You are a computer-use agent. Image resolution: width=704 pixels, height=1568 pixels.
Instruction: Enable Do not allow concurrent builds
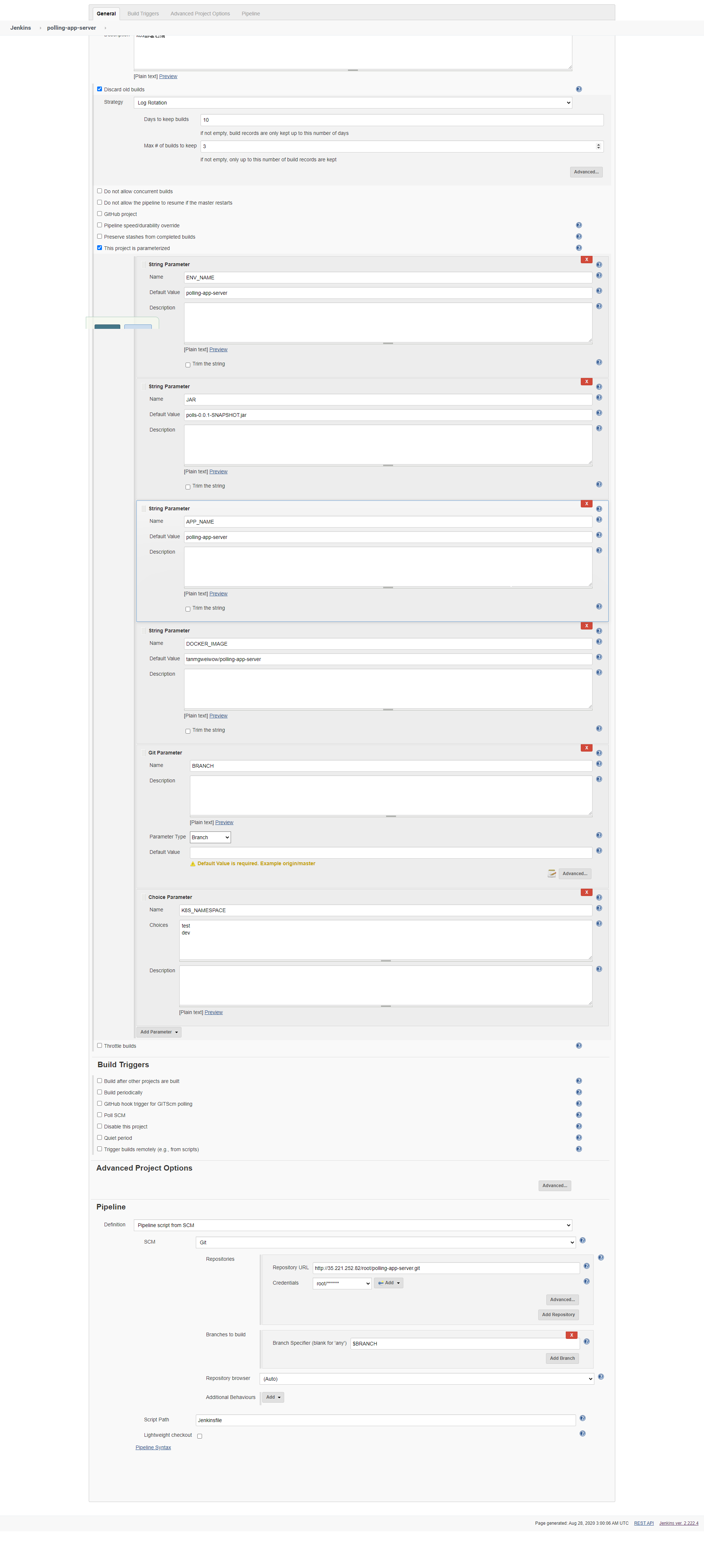click(99, 191)
